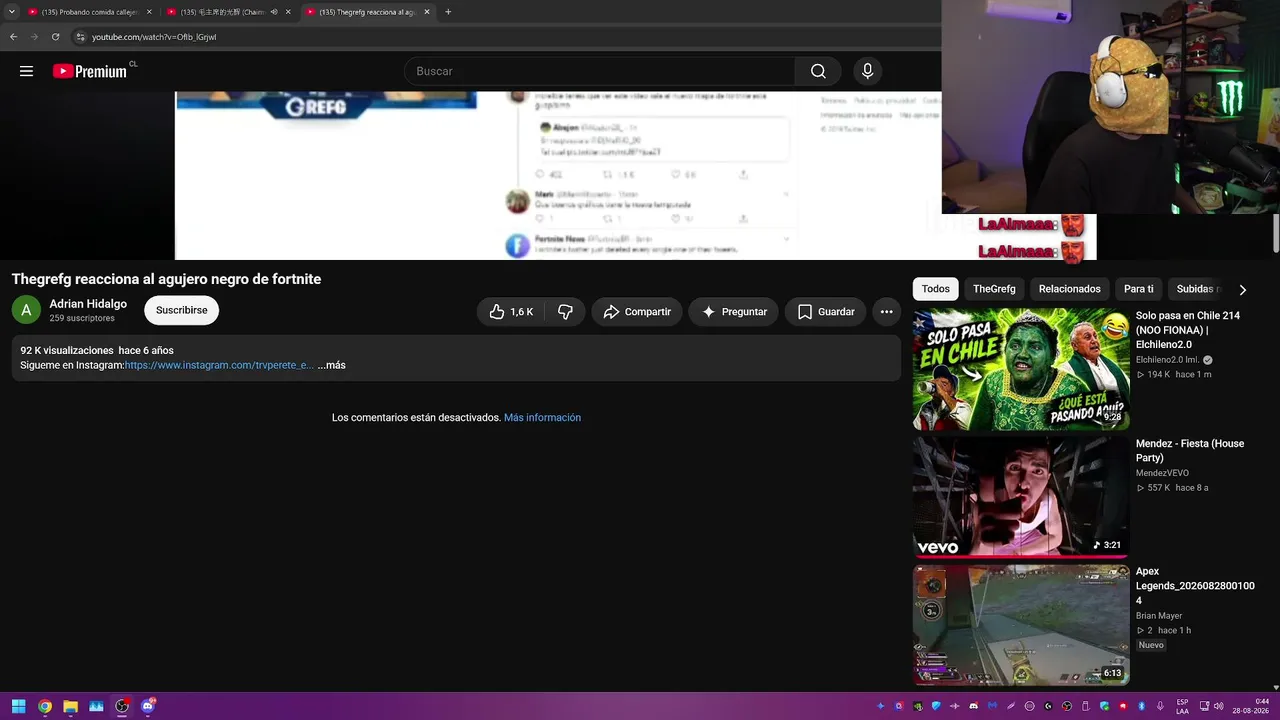The width and height of the screenshot is (1280, 720).
Task: Open Más información about disabled comments
Action: [x=542, y=417]
